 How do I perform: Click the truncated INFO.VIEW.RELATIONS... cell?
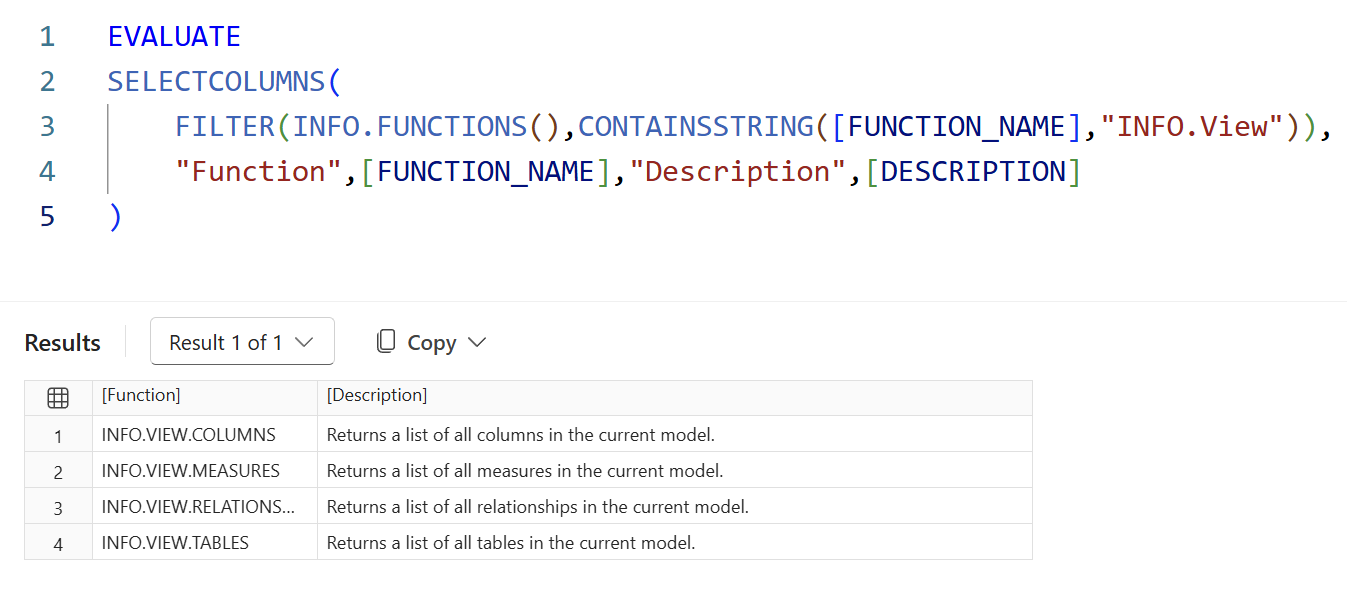198,507
